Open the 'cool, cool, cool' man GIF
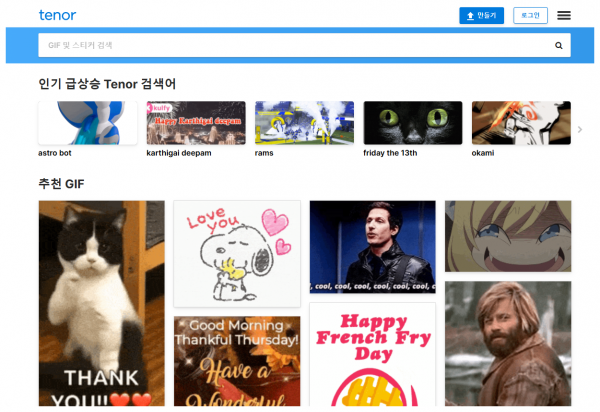 (x=372, y=247)
